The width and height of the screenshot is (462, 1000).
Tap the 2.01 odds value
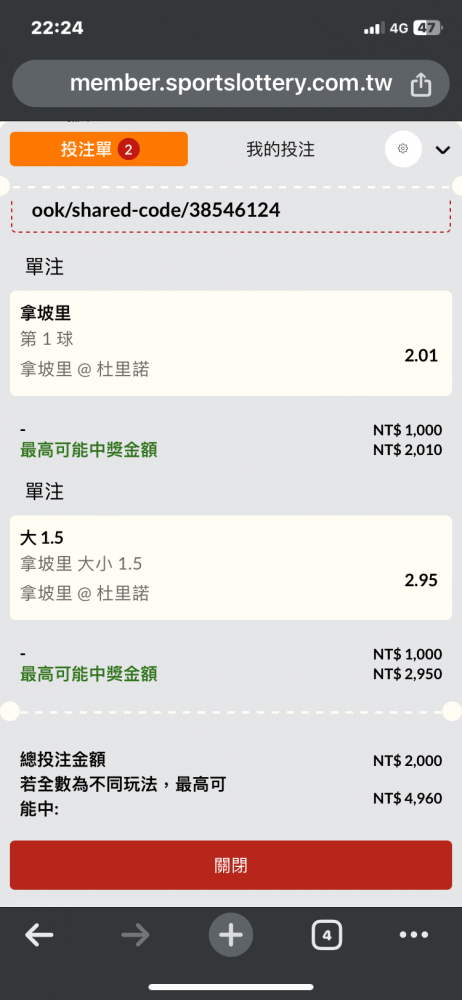pyautogui.click(x=421, y=355)
